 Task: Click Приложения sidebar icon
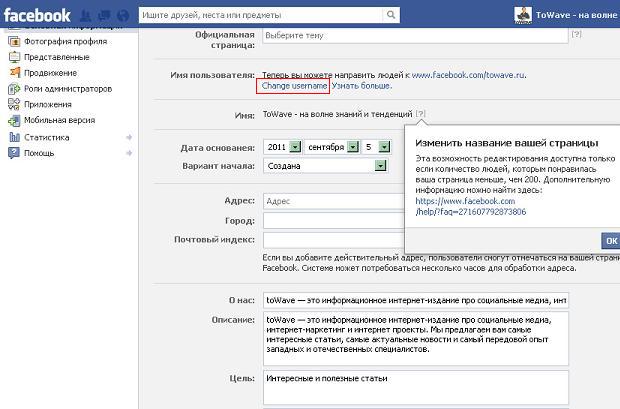tap(14, 104)
